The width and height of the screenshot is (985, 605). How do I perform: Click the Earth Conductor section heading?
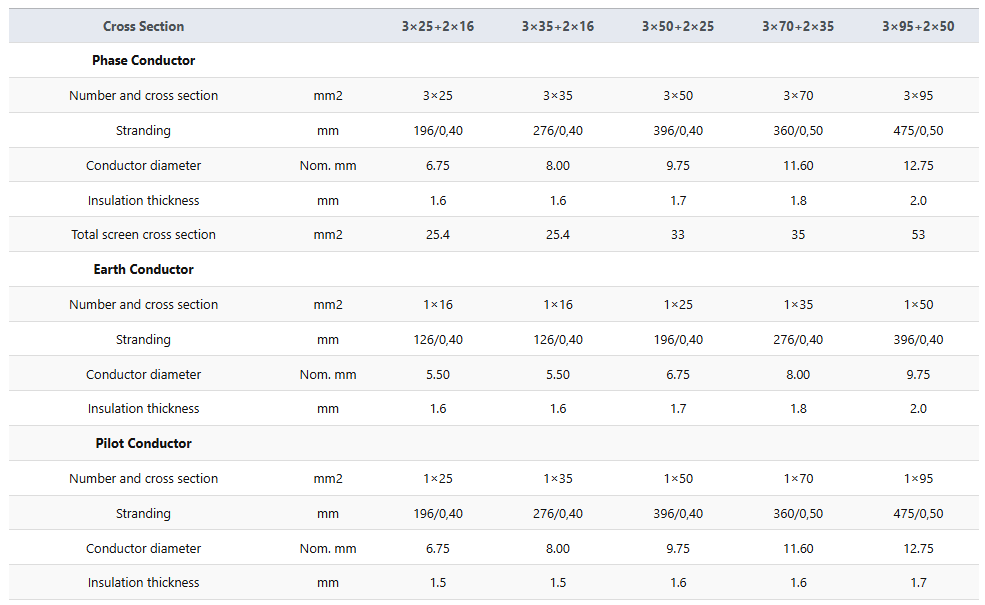pos(143,270)
